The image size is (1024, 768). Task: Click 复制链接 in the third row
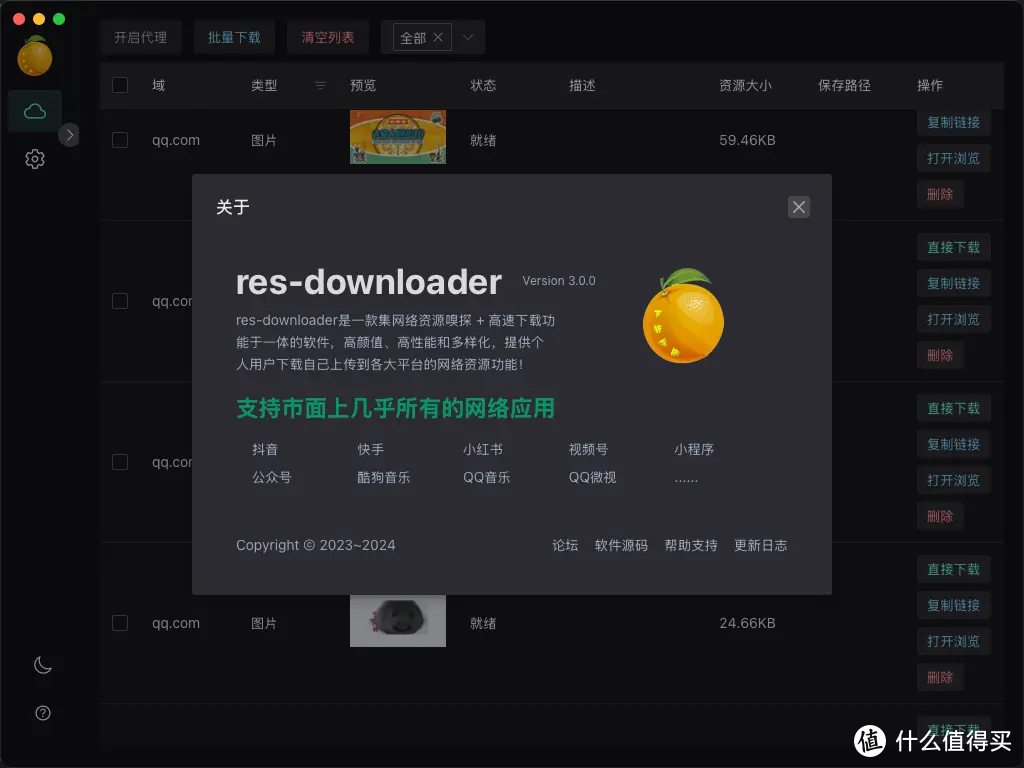953,444
